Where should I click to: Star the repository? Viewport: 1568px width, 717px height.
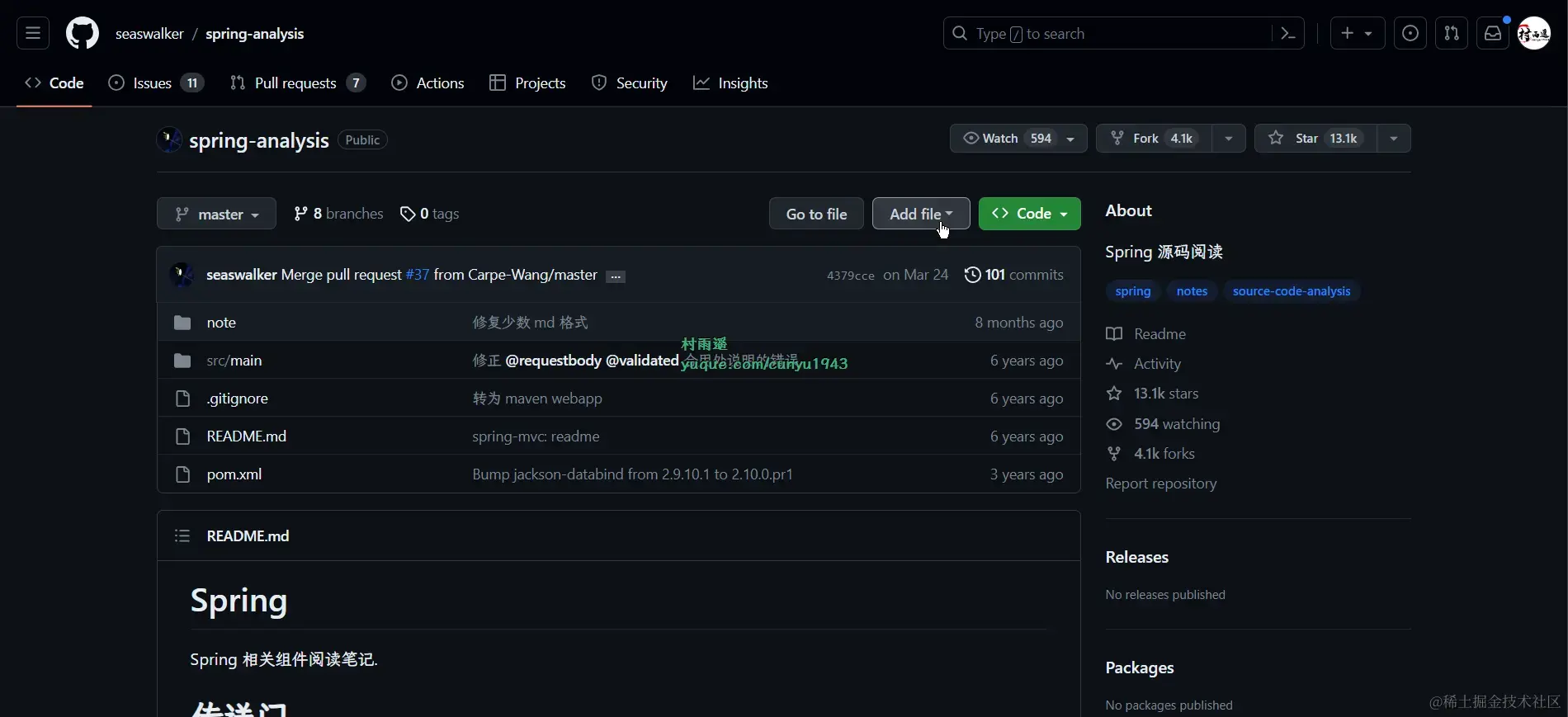1315,139
